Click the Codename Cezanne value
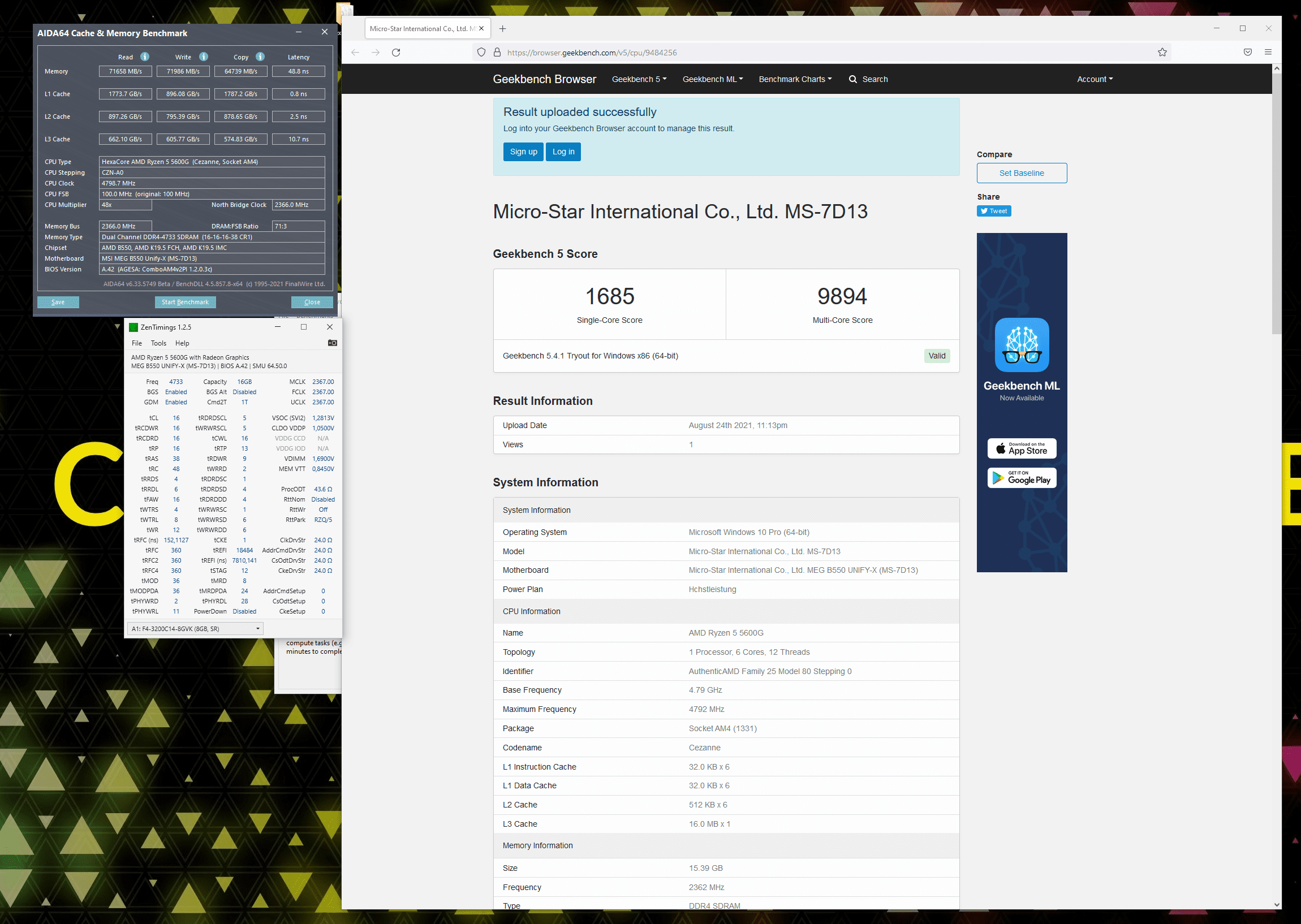The width and height of the screenshot is (1301, 924). click(704, 748)
